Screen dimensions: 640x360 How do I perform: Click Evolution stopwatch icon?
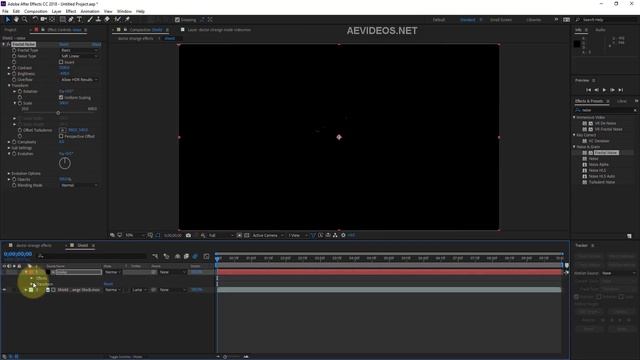pos(14,154)
